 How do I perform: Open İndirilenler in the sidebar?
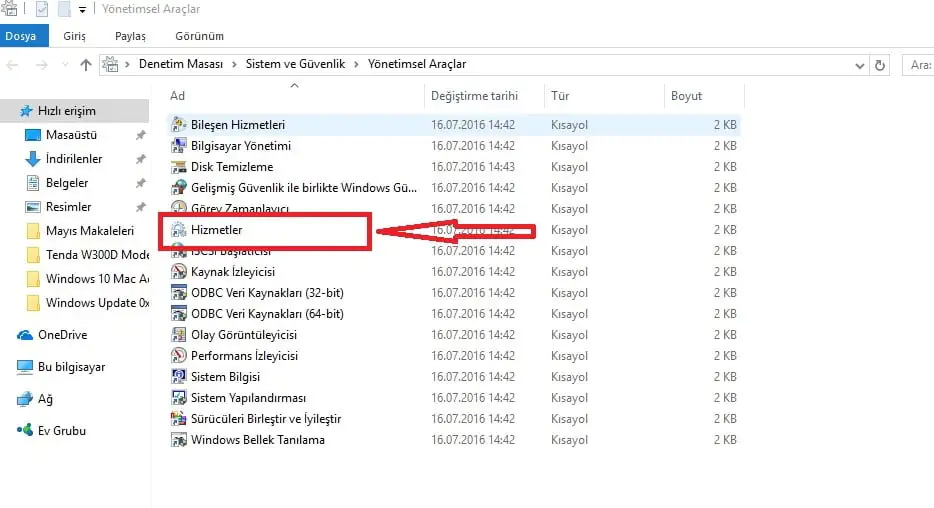pos(74,159)
